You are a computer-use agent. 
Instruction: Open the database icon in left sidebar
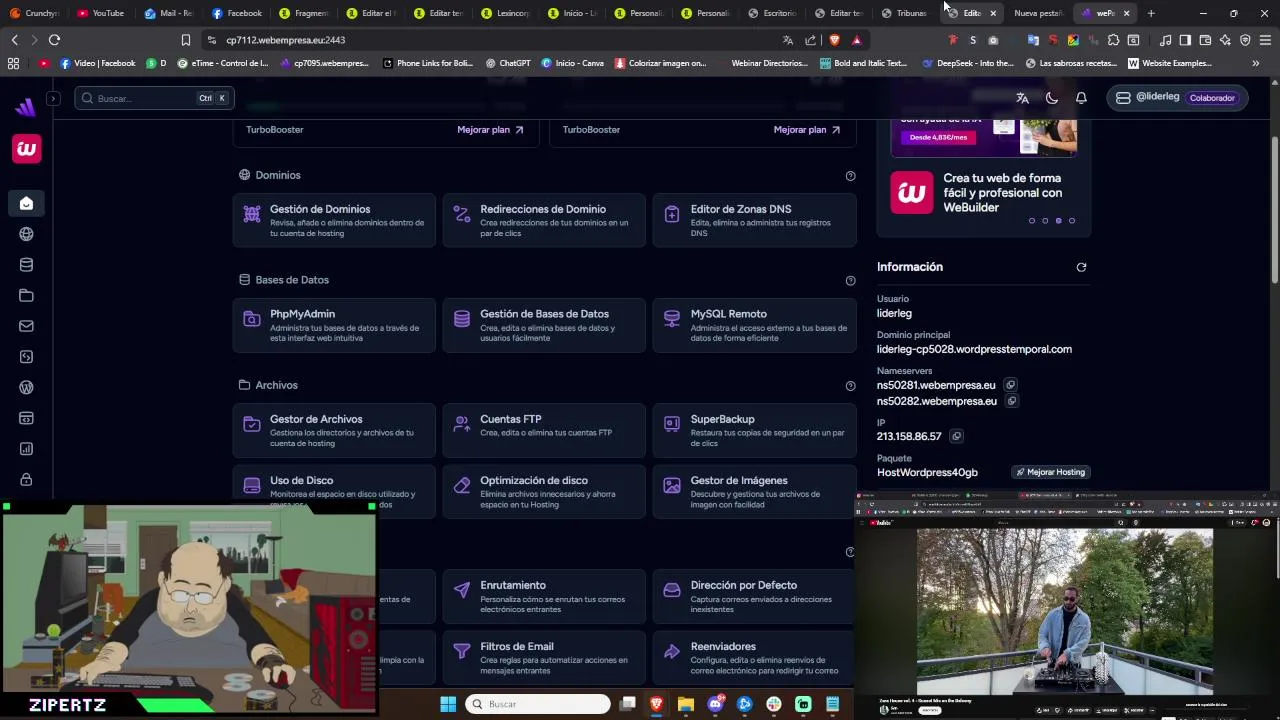coord(26,265)
